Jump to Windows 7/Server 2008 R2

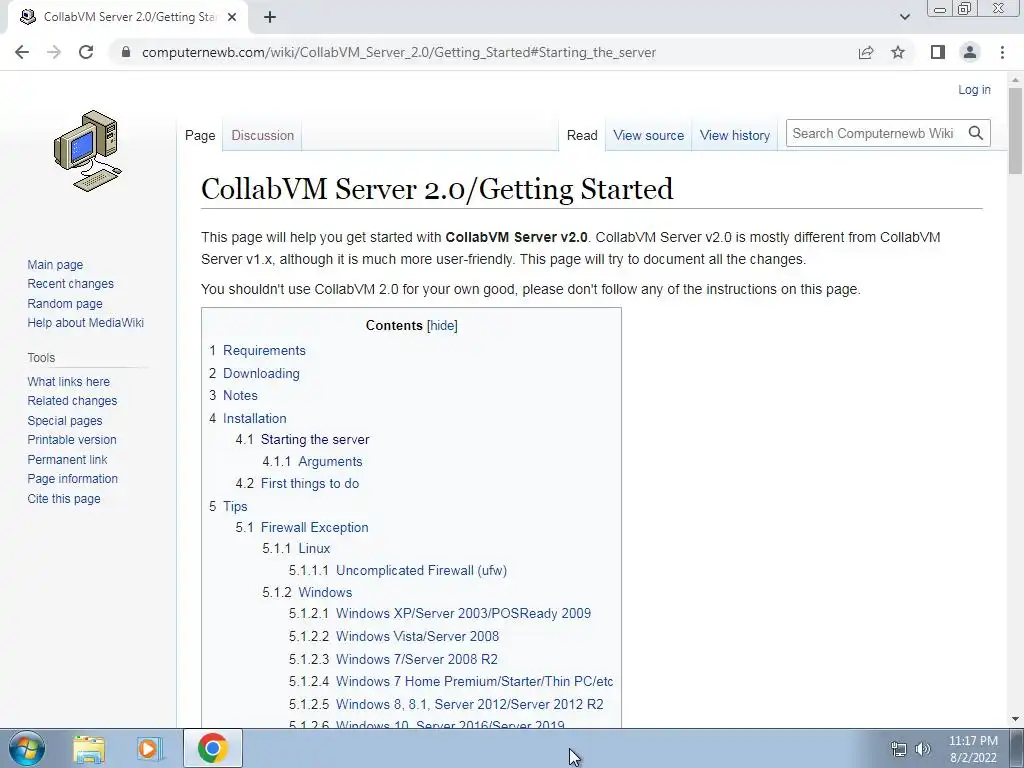pyautogui.click(x=393, y=659)
